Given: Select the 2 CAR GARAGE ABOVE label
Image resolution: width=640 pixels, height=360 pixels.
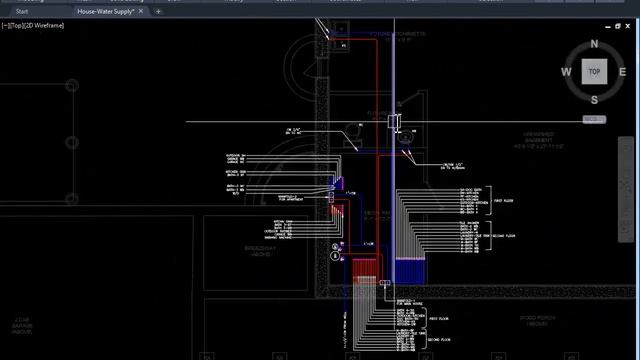Looking at the screenshot, I should (x=22, y=326).
